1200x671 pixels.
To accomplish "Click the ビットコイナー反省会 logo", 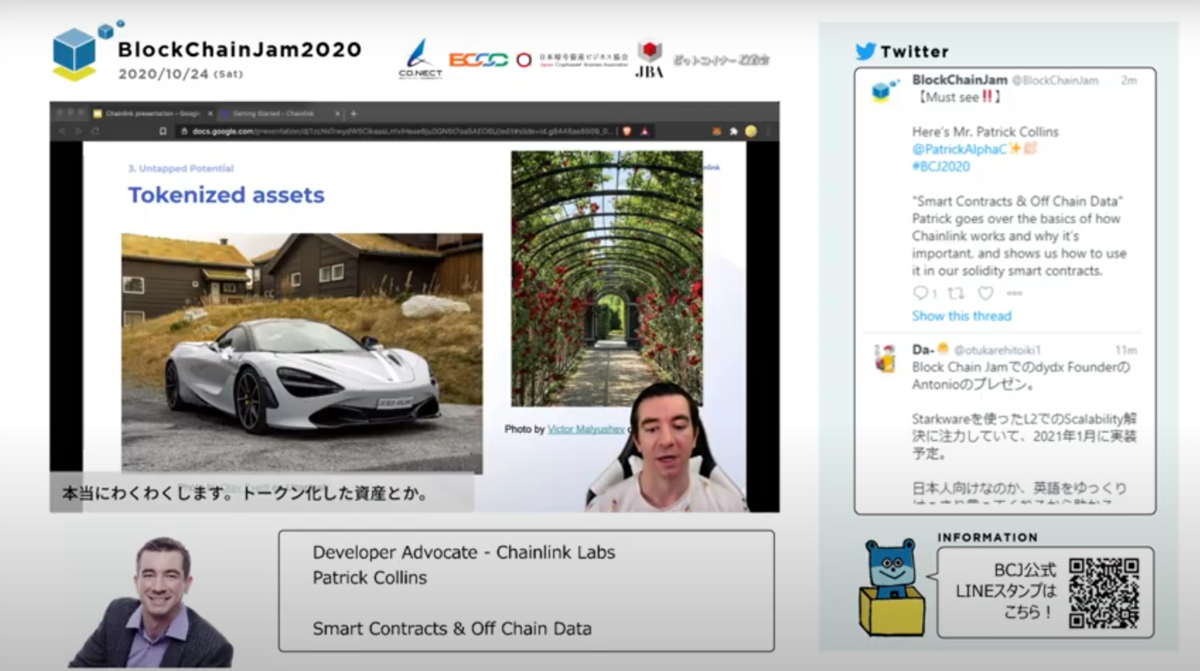I will coord(720,60).
